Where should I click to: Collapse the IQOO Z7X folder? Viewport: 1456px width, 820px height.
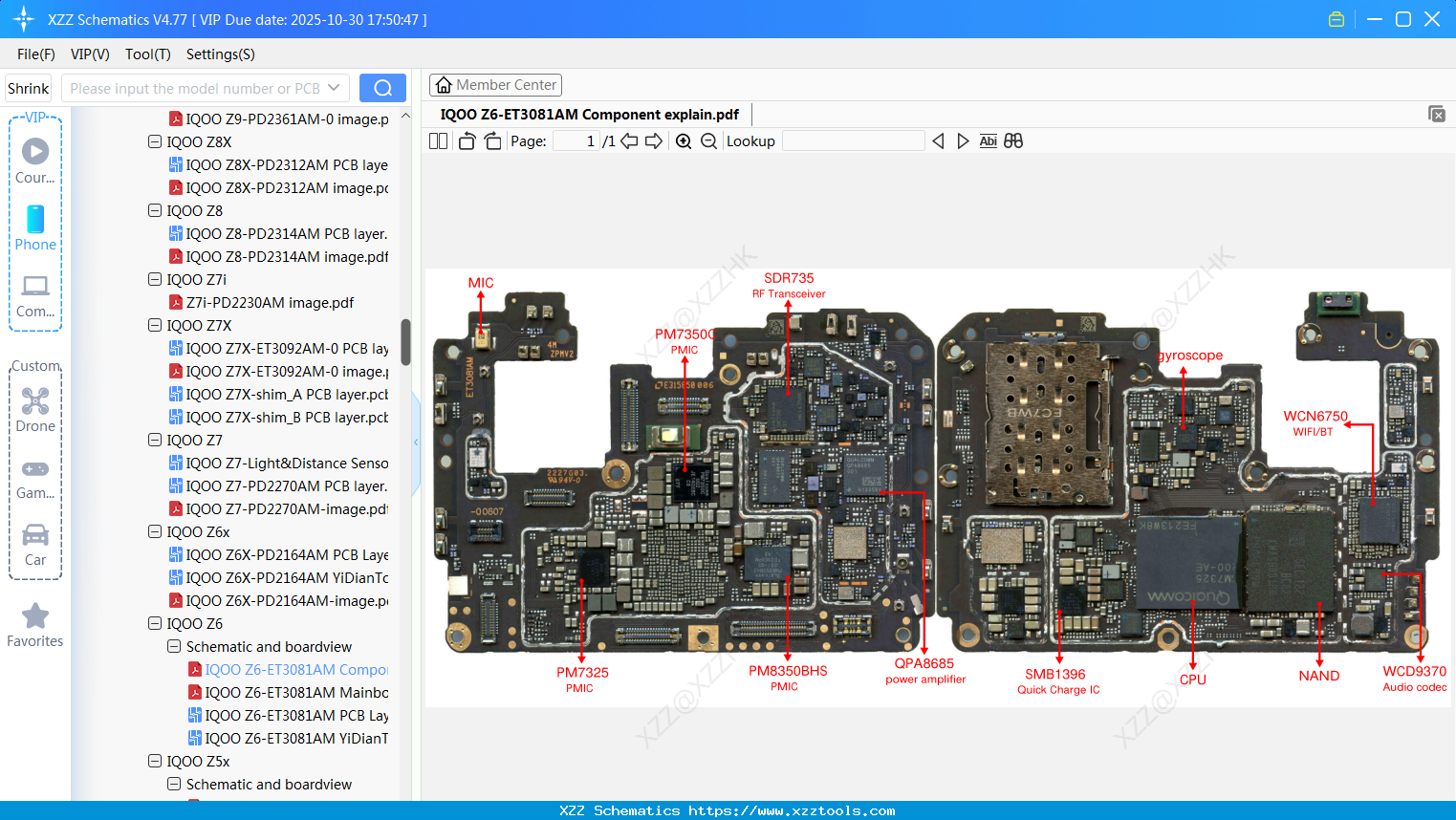pyautogui.click(x=154, y=325)
